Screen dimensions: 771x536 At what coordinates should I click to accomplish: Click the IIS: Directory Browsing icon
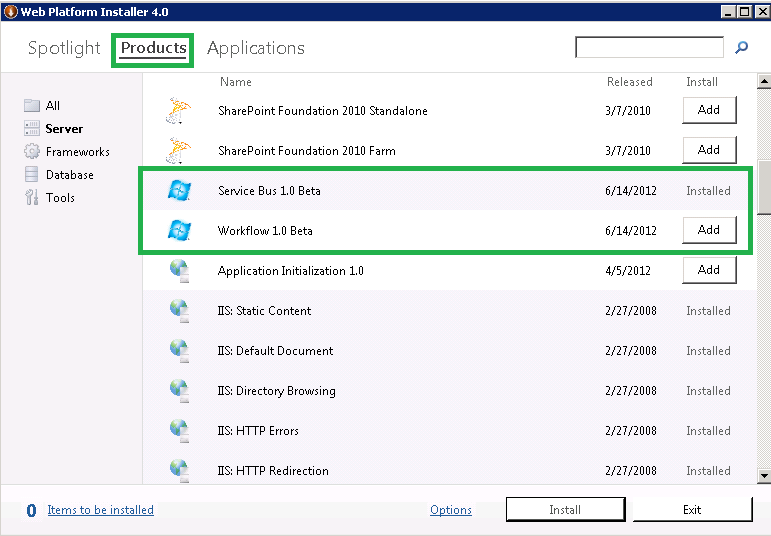(x=179, y=391)
